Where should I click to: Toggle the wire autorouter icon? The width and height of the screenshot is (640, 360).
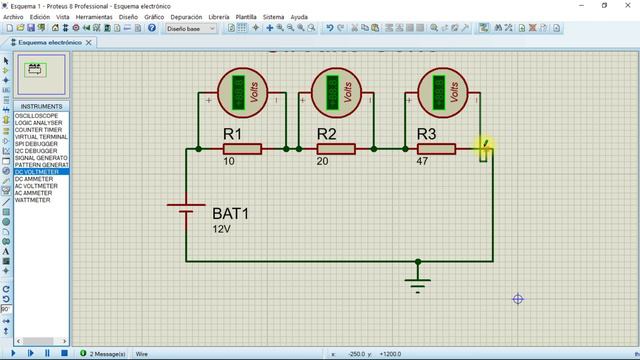pyautogui.click(x=484, y=28)
